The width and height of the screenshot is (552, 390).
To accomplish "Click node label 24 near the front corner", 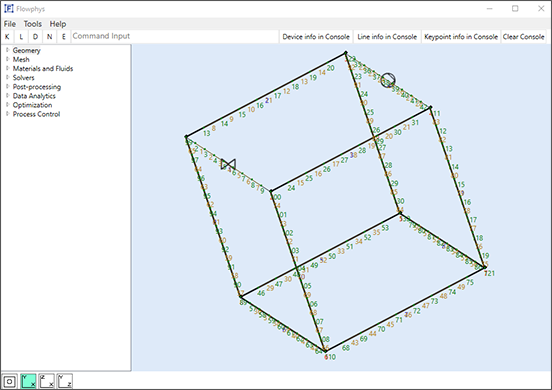I will click(x=291, y=188).
